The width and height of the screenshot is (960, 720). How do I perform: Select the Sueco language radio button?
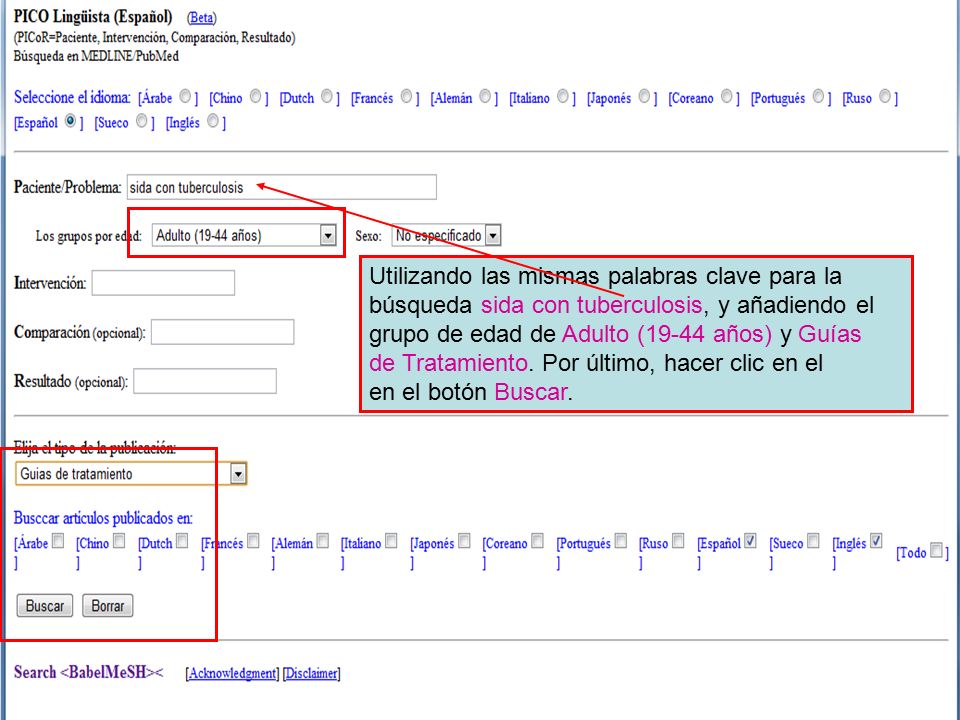point(141,121)
